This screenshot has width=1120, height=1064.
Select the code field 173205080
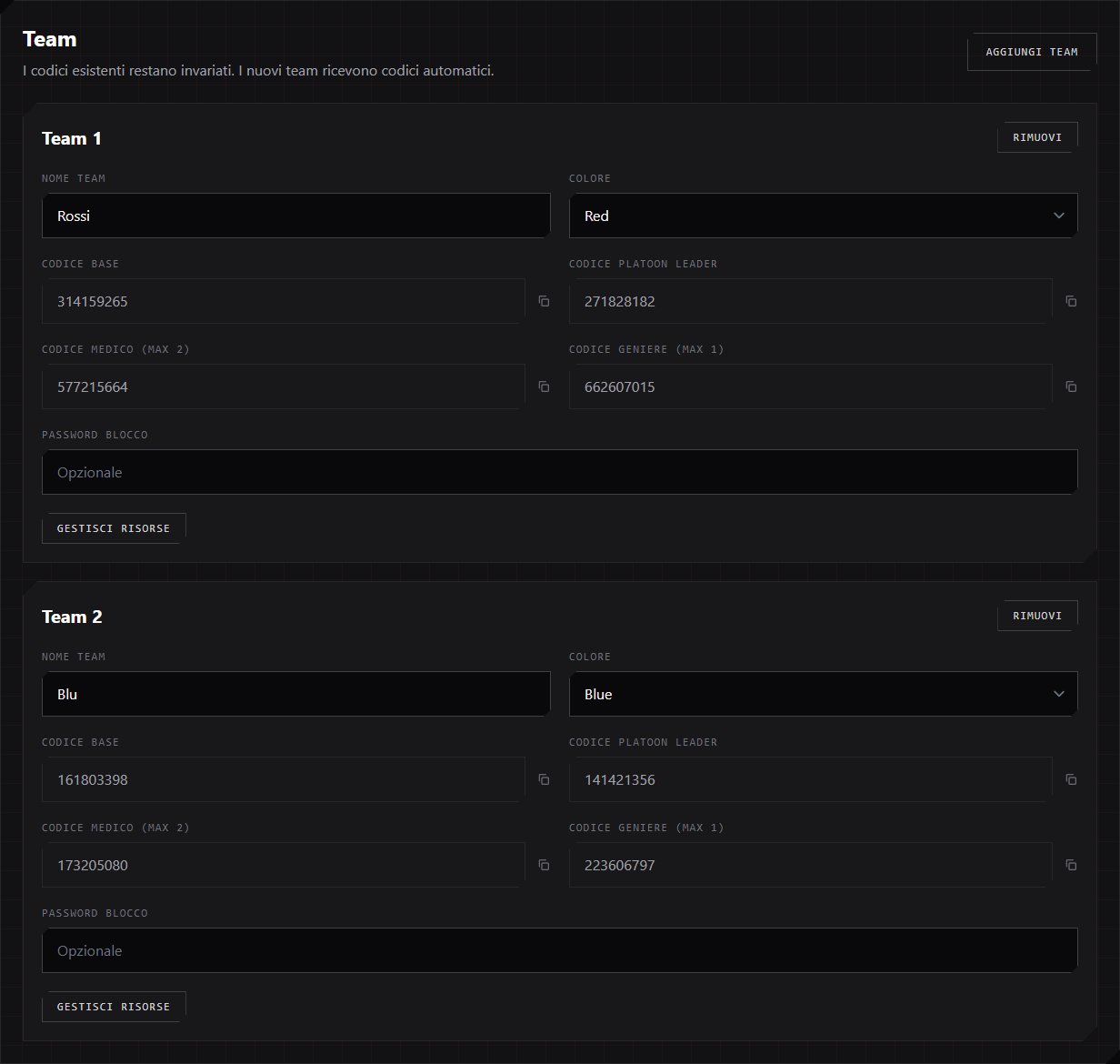[x=284, y=865]
